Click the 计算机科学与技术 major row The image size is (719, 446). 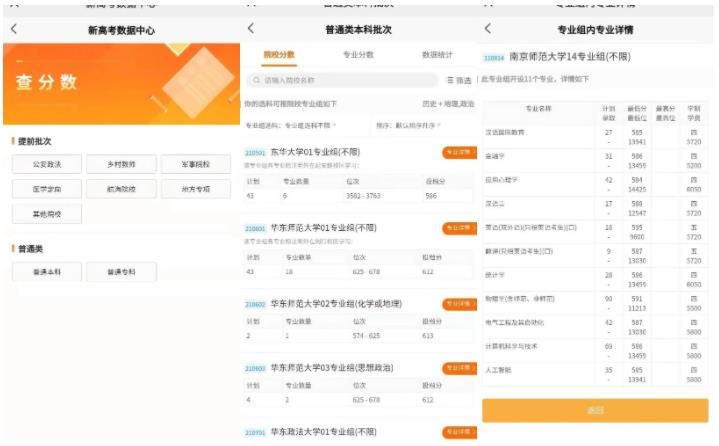[595, 351]
